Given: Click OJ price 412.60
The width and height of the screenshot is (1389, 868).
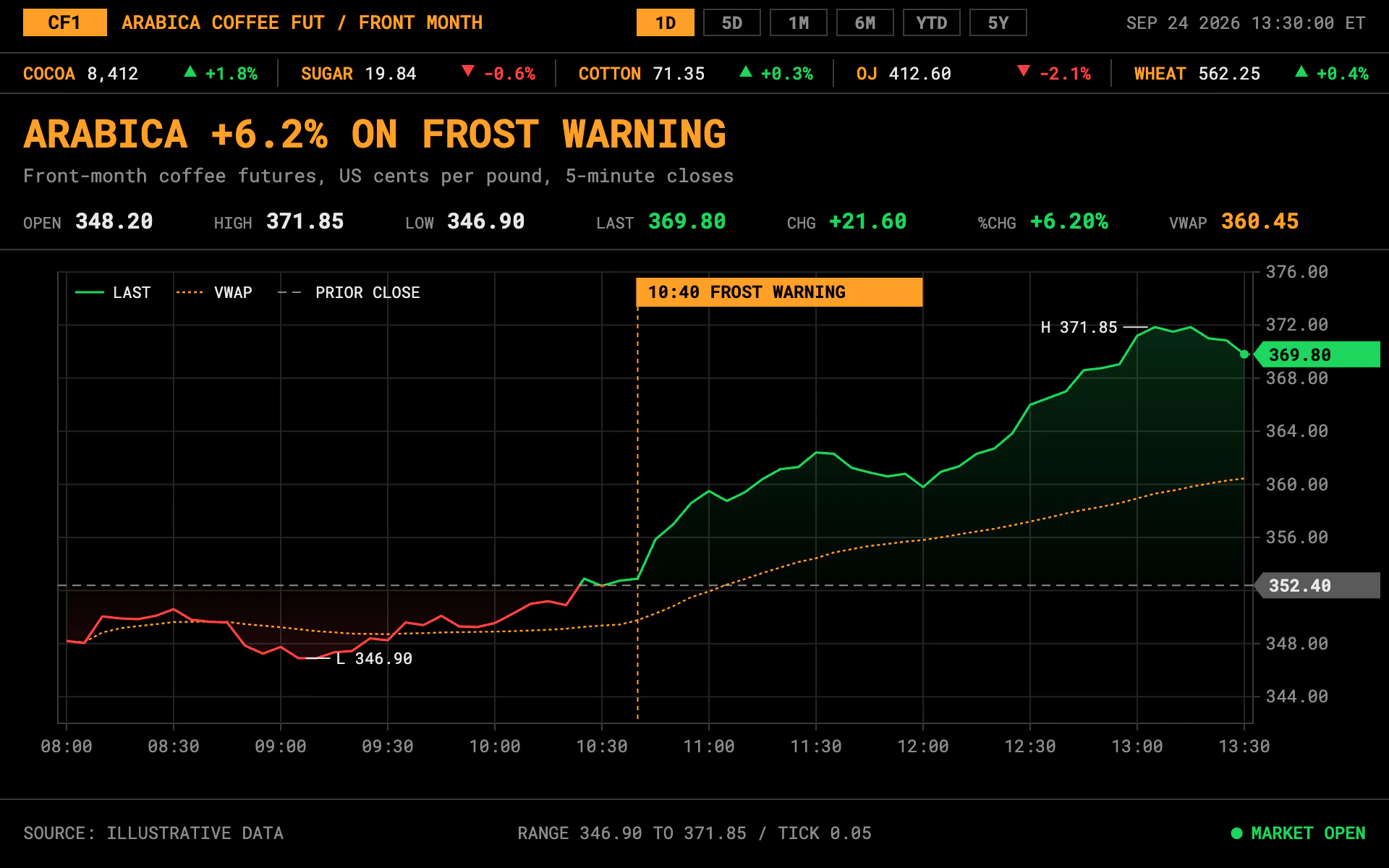Looking at the screenshot, I should coord(920,74).
